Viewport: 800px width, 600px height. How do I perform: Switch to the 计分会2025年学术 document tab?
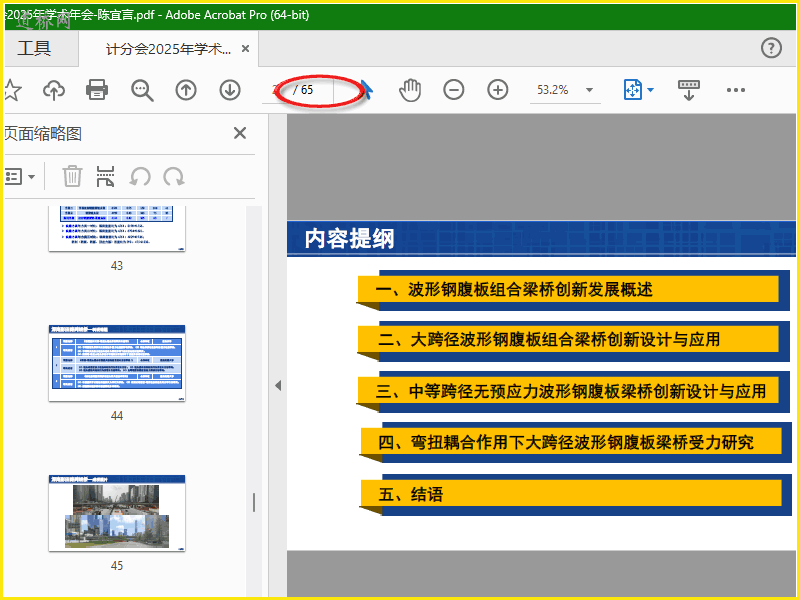pyautogui.click(x=168, y=49)
